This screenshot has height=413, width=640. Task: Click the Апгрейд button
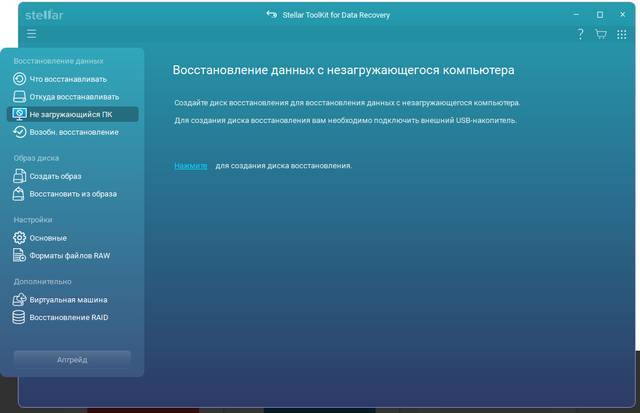click(72, 360)
